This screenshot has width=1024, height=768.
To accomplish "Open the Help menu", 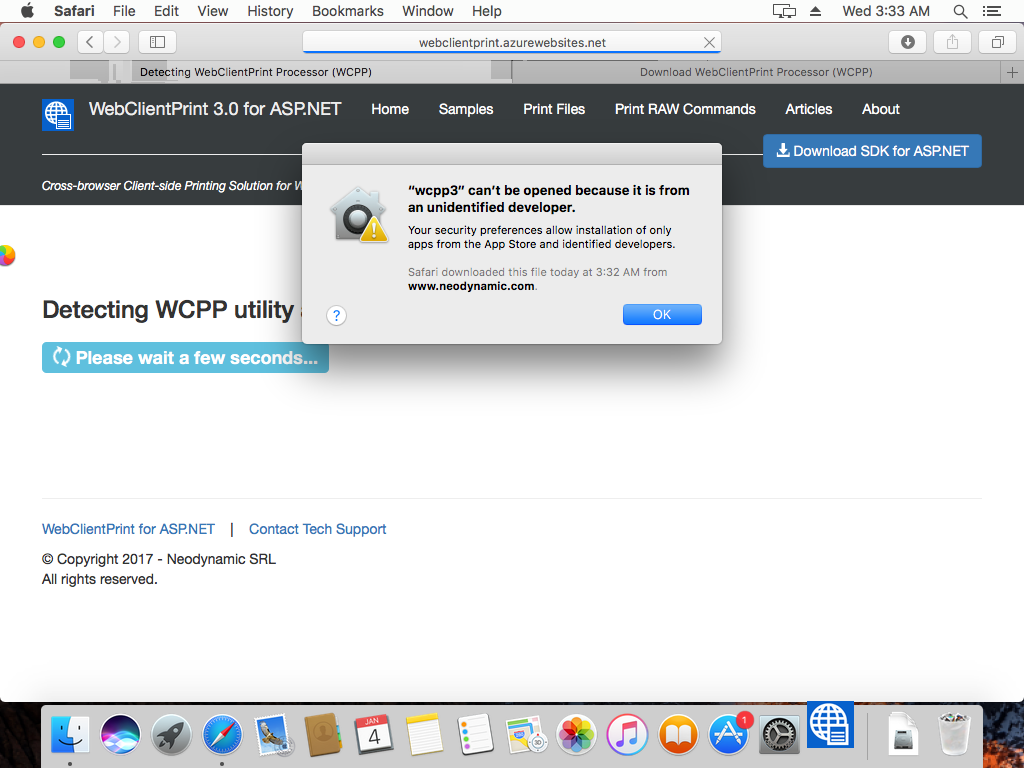I will click(x=487, y=11).
